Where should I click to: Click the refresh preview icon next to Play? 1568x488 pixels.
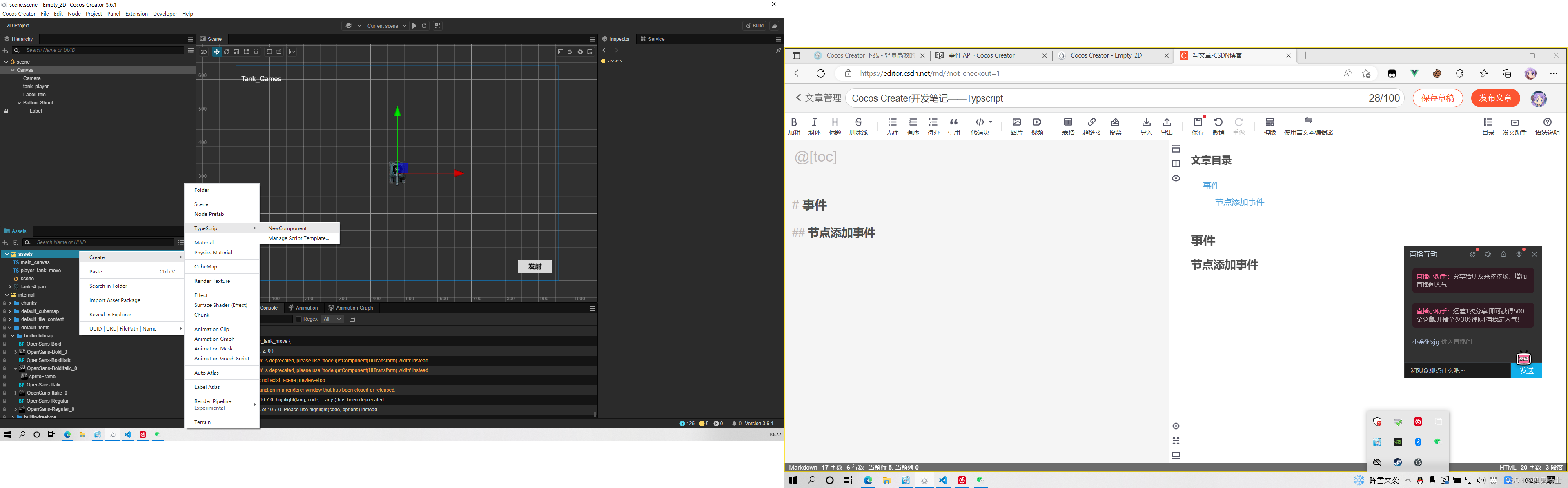point(424,26)
